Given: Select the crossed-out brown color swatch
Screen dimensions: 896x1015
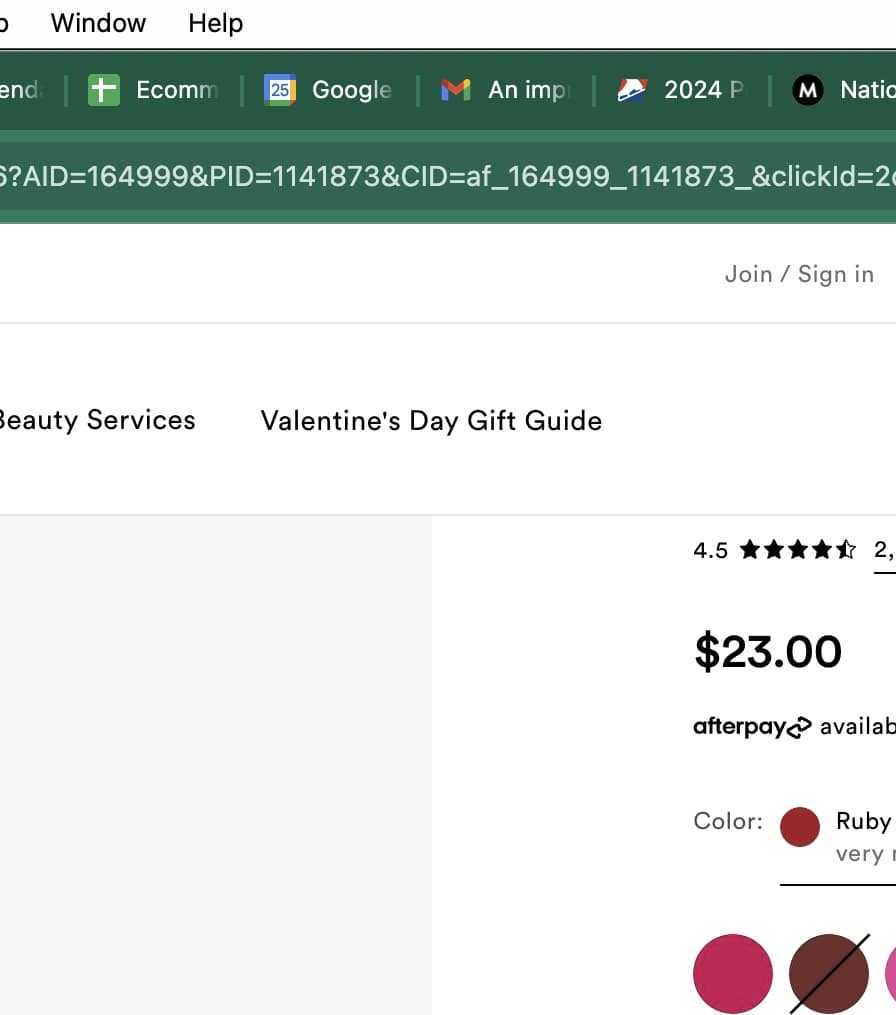Looking at the screenshot, I should 828,974.
